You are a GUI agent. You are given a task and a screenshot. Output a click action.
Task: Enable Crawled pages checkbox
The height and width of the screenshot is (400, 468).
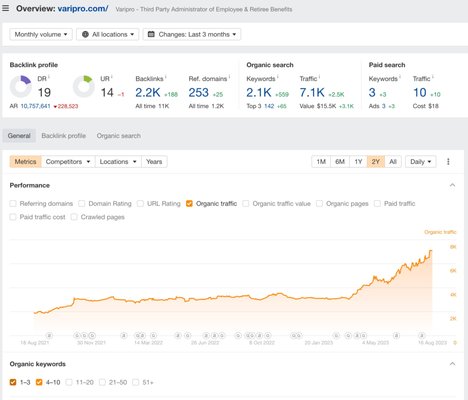(74, 217)
